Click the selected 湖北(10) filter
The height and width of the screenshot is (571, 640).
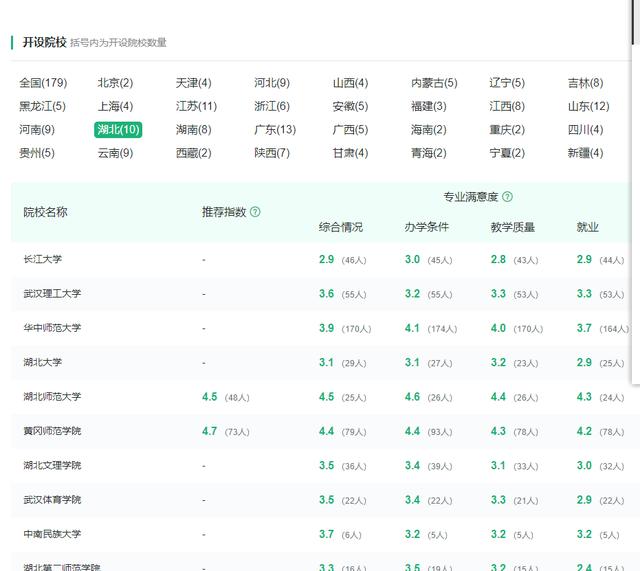click(118, 129)
